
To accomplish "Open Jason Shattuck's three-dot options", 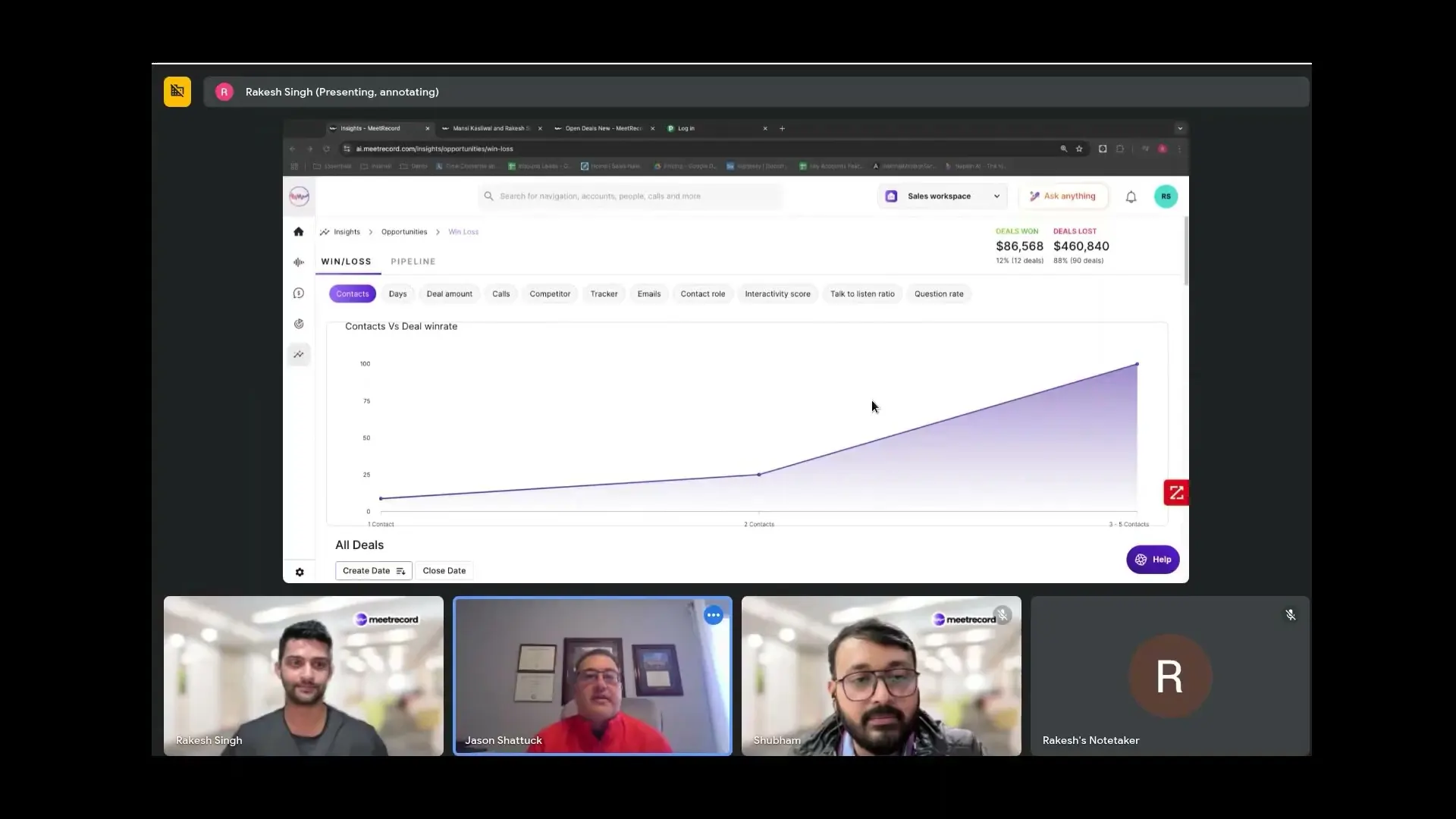I will point(713,616).
